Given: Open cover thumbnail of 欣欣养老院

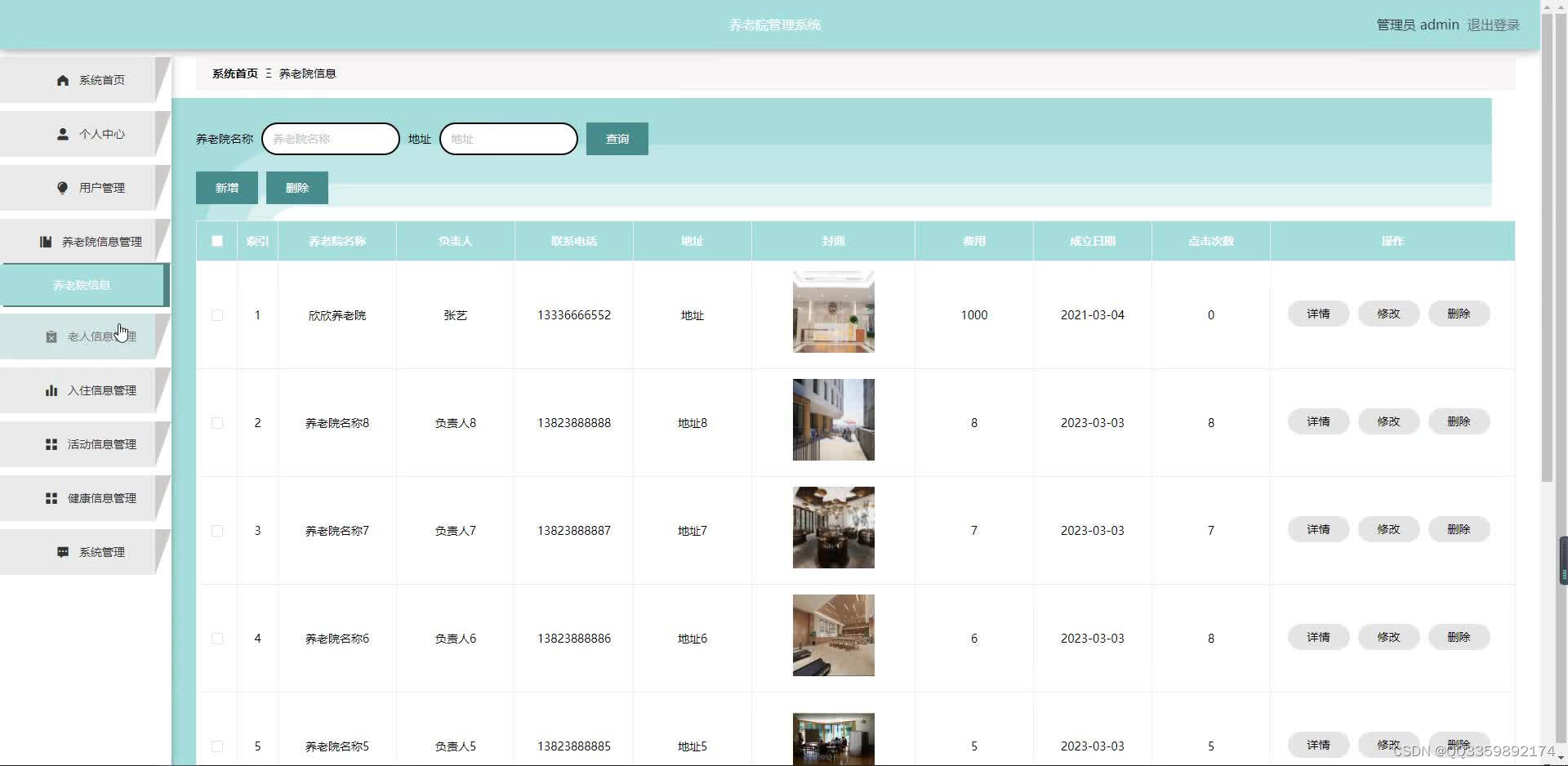Looking at the screenshot, I should click(x=833, y=312).
